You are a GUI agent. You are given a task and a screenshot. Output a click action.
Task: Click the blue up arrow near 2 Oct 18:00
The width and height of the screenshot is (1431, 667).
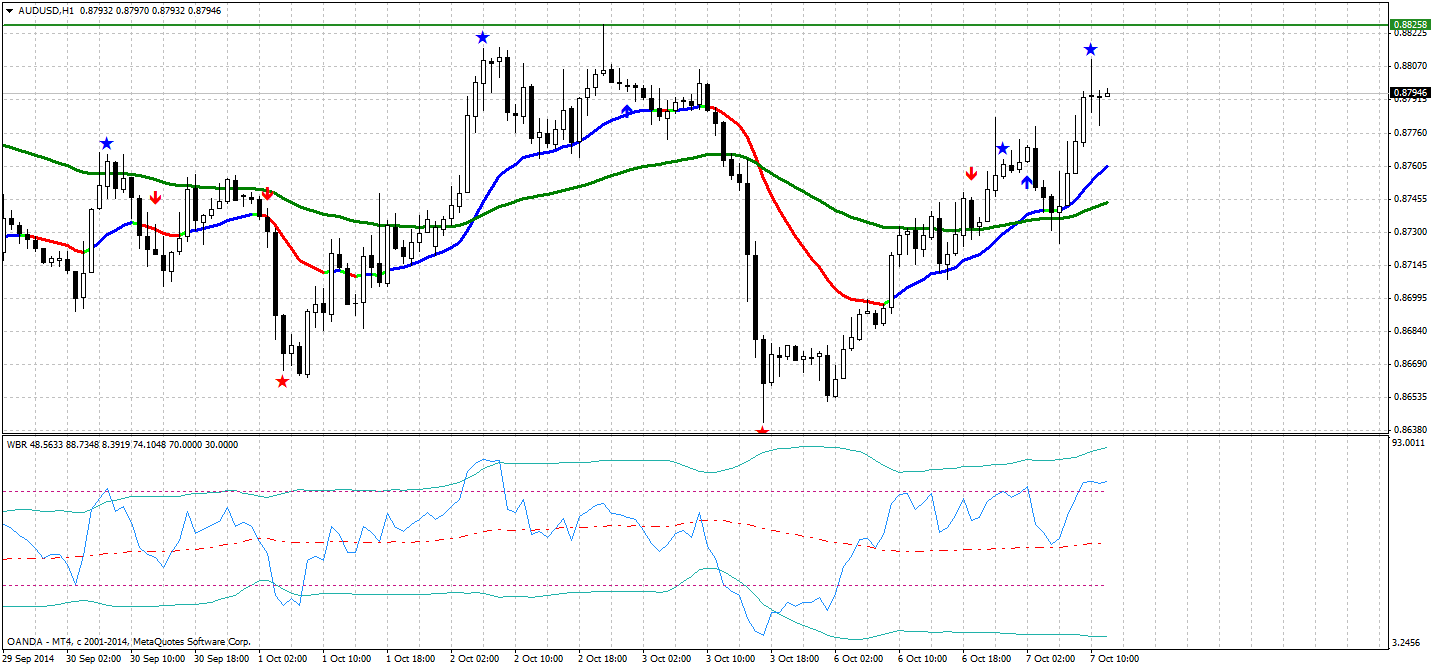[627, 111]
